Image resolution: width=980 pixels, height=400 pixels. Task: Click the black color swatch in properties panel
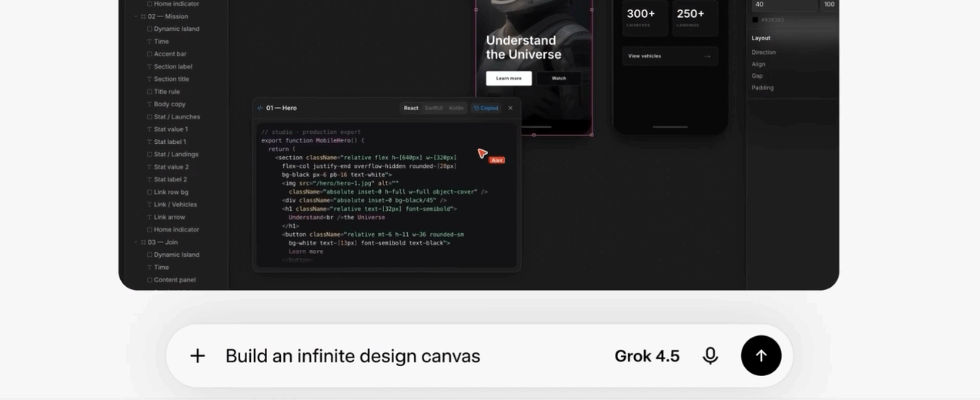755,20
